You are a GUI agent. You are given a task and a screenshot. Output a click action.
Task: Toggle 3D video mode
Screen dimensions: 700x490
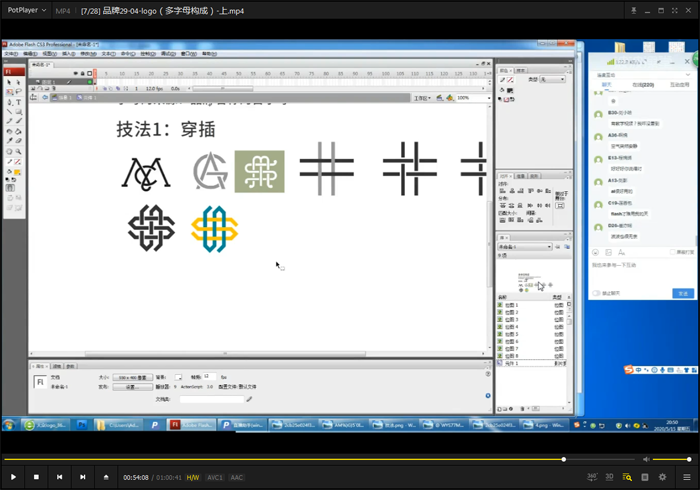[x=610, y=477]
